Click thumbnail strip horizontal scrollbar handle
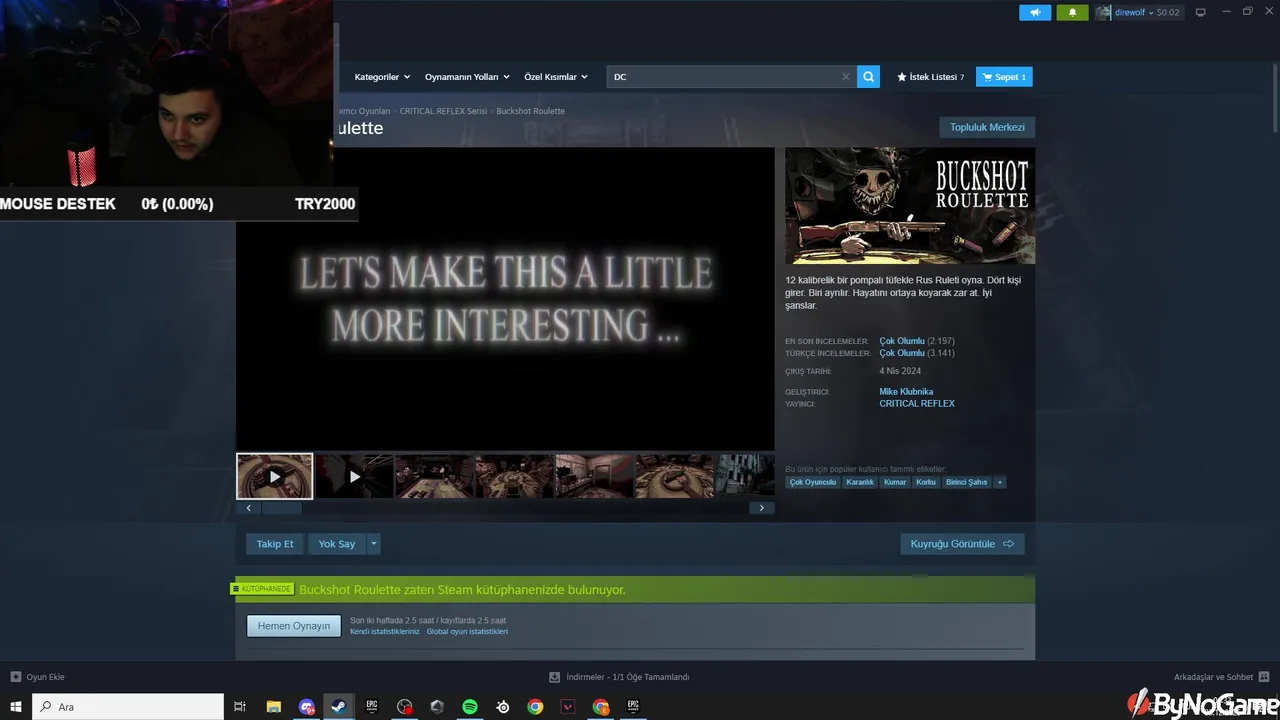This screenshot has width=1280, height=720. click(282, 508)
